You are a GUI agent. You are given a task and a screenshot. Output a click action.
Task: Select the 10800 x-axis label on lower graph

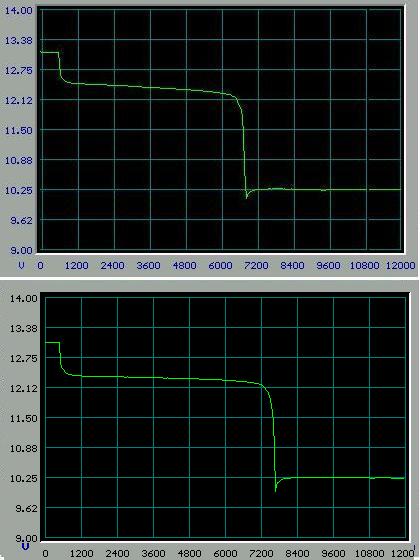[x=370, y=554]
